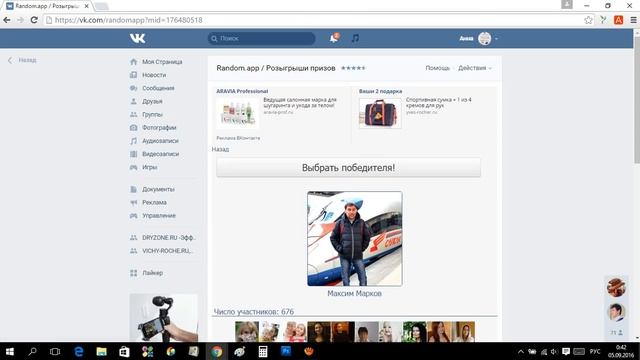Screen dimensions: 640x360
Task: Click first participant avatar in bottom row
Action: 247,331
